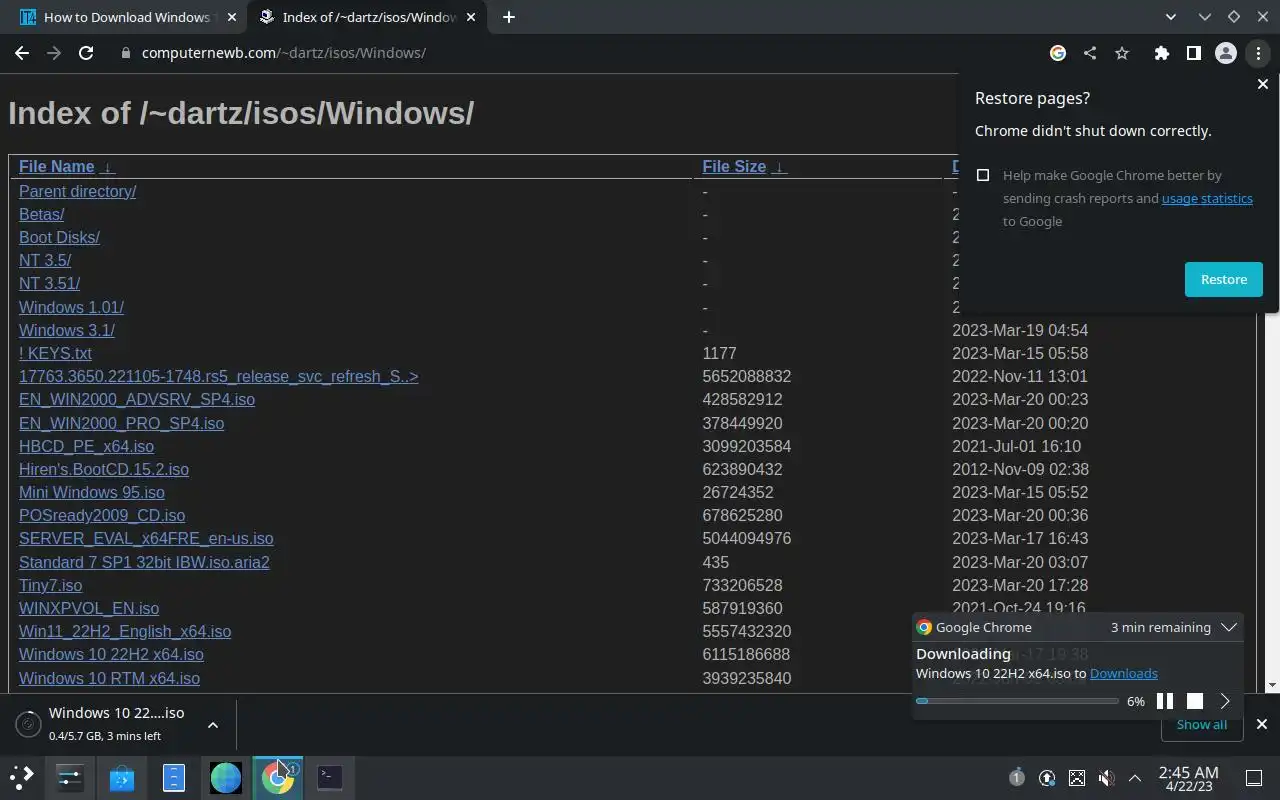
Task: Close the downloads bar
Action: coord(1262,724)
